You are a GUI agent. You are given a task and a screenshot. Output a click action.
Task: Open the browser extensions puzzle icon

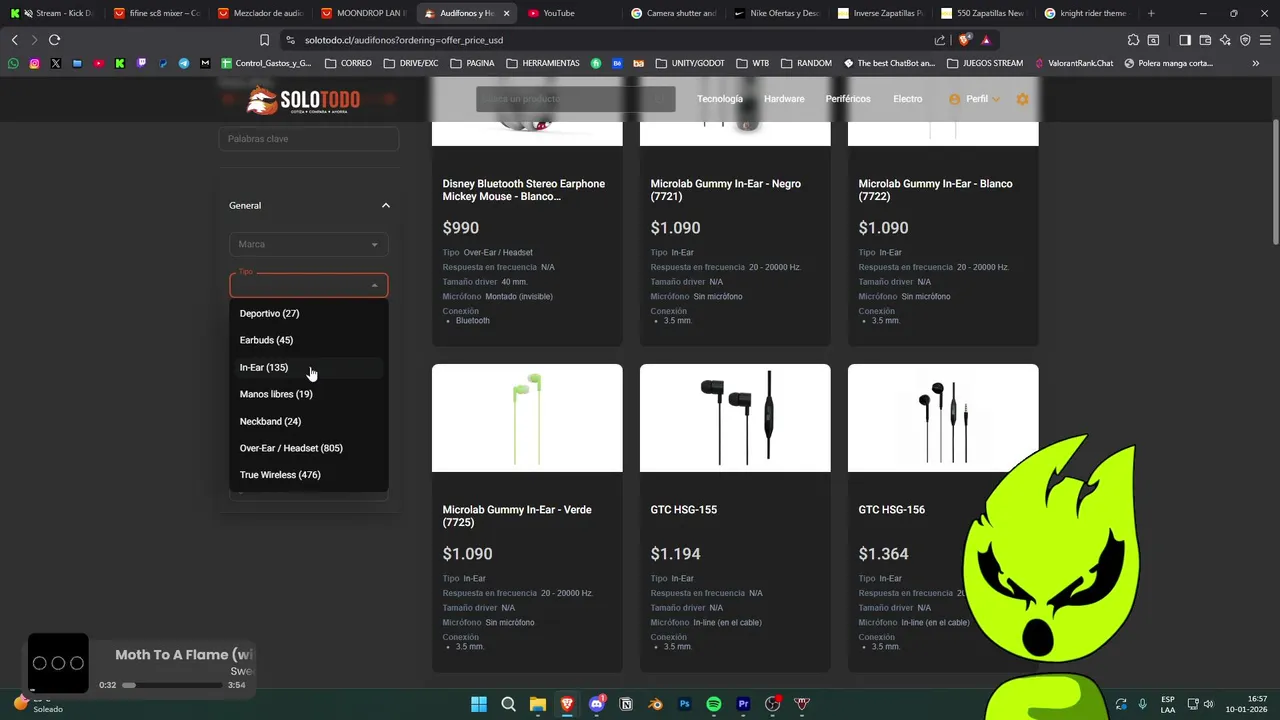1133,40
